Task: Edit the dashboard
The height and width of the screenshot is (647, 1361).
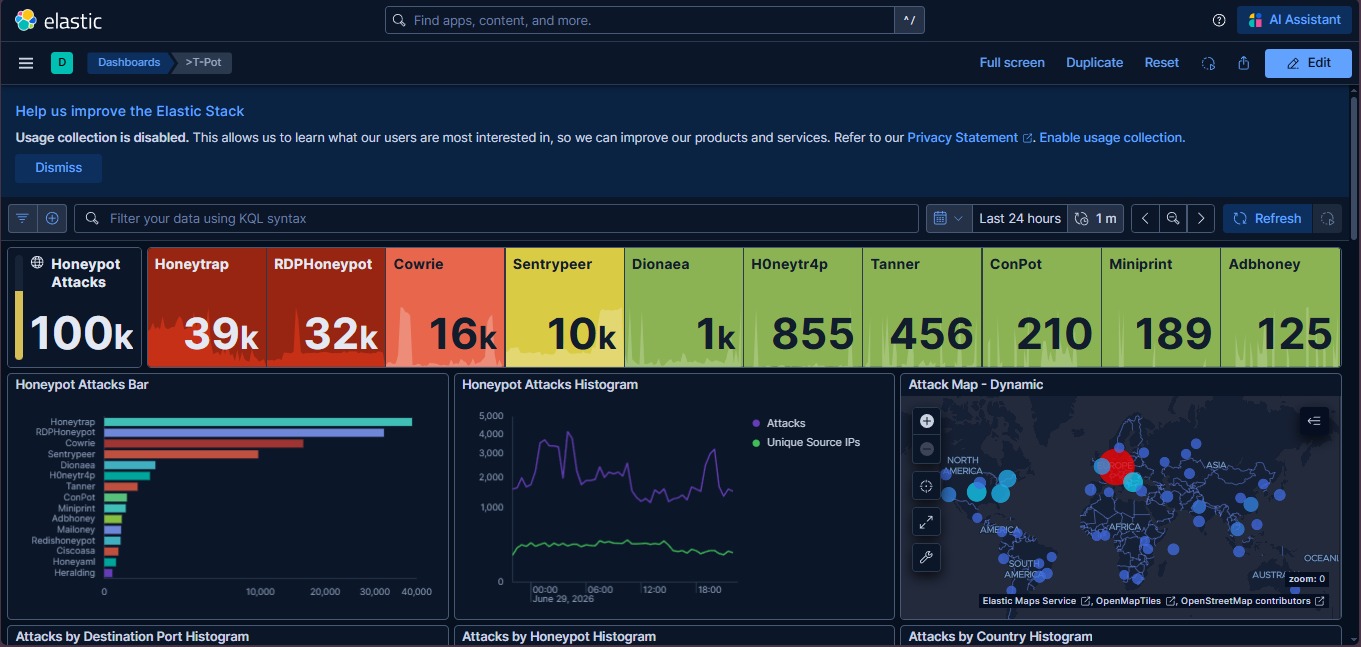Action: tap(1308, 63)
